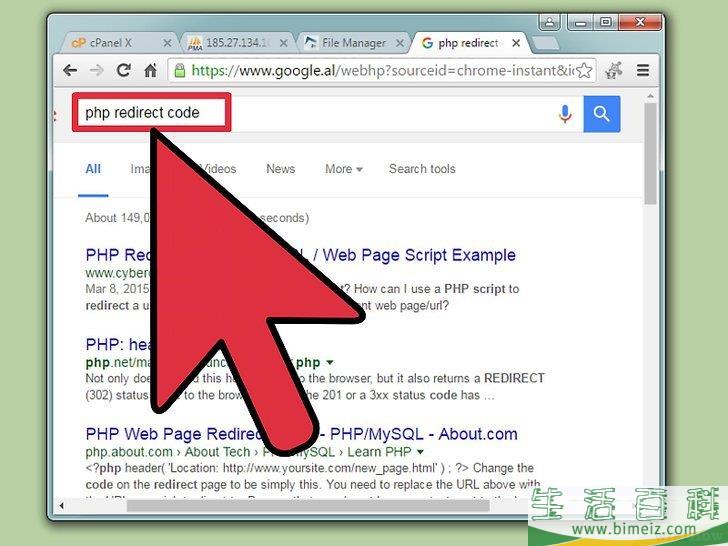Click the horizontal scrollbar left arrow

pos(61,506)
